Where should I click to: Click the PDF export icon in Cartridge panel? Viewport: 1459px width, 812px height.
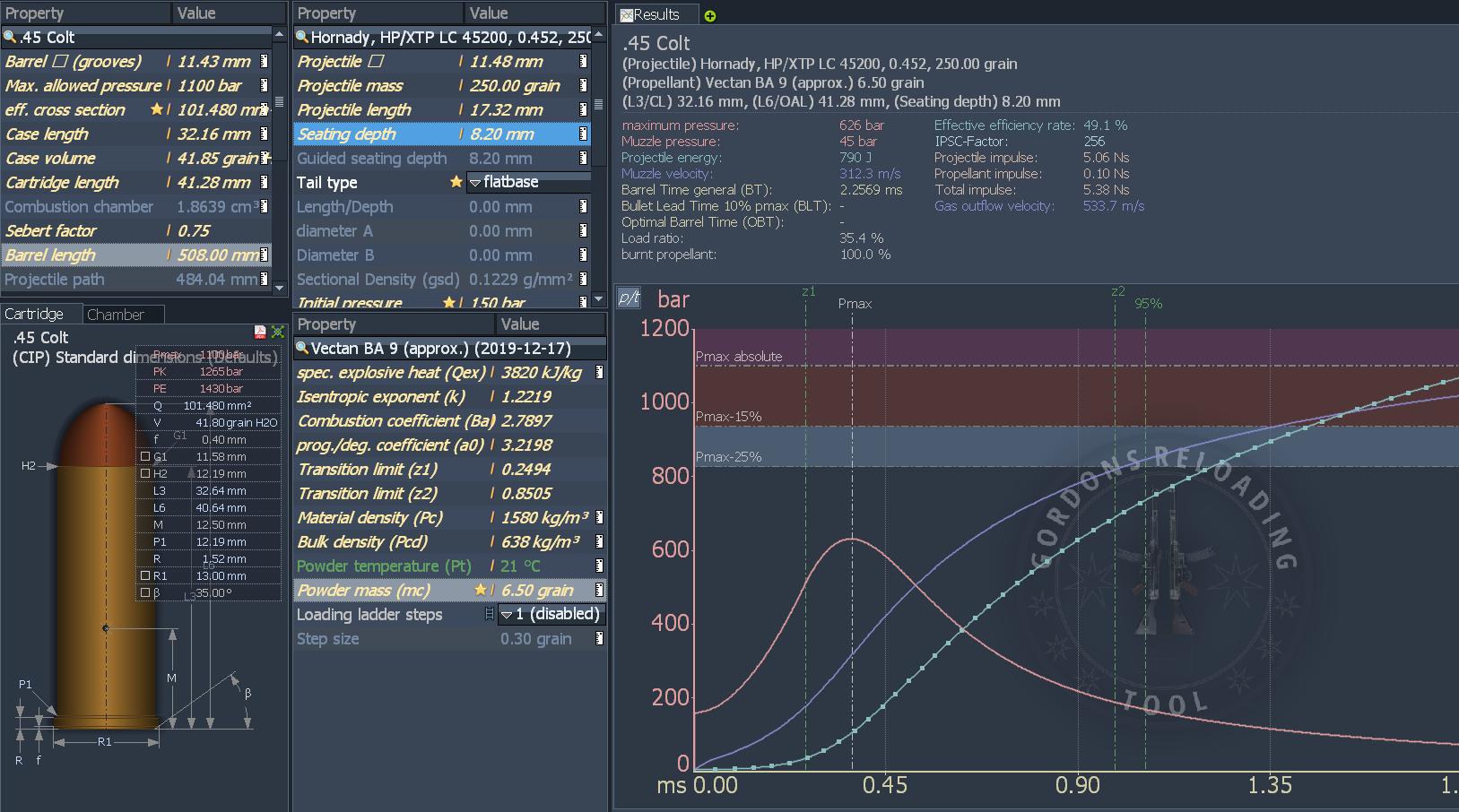260,333
